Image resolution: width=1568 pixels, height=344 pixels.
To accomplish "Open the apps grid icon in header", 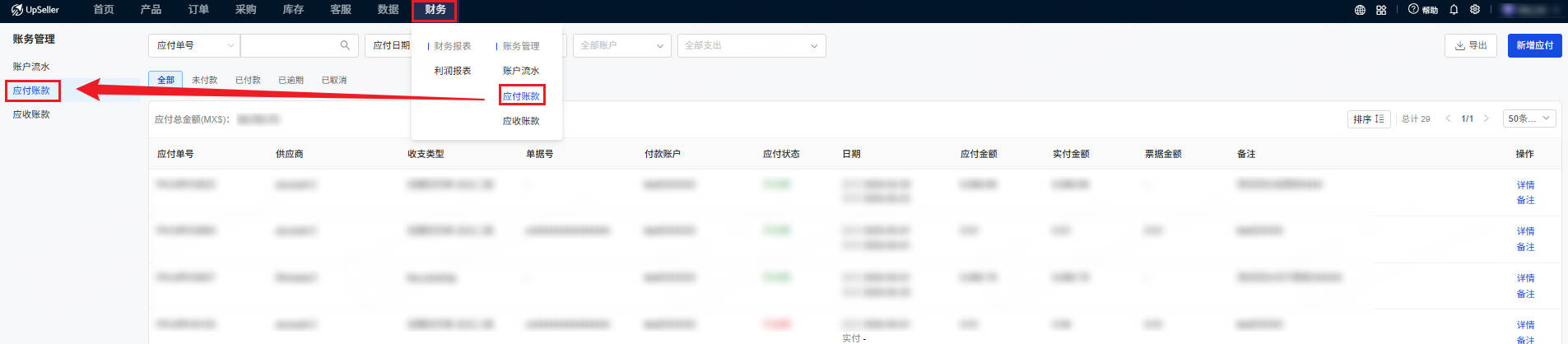I will [x=1381, y=10].
